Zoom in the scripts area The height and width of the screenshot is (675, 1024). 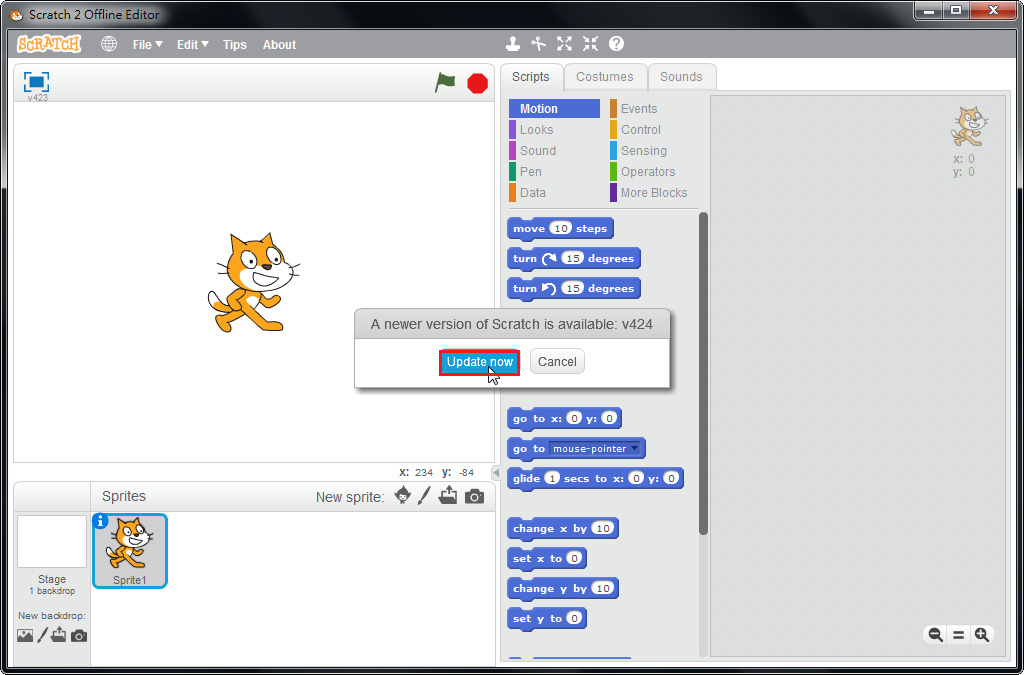coord(982,635)
